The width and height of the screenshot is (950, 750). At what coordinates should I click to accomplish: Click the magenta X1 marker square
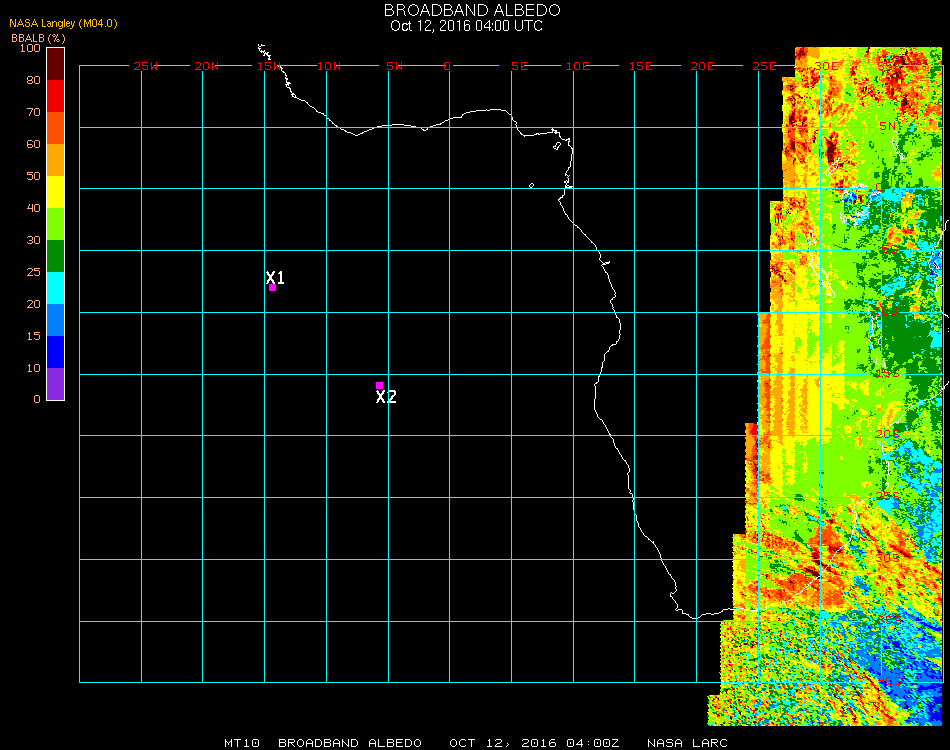pyautogui.click(x=273, y=288)
